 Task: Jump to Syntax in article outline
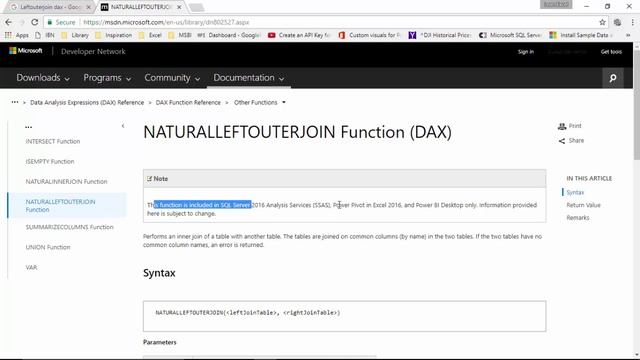(x=575, y=192)
